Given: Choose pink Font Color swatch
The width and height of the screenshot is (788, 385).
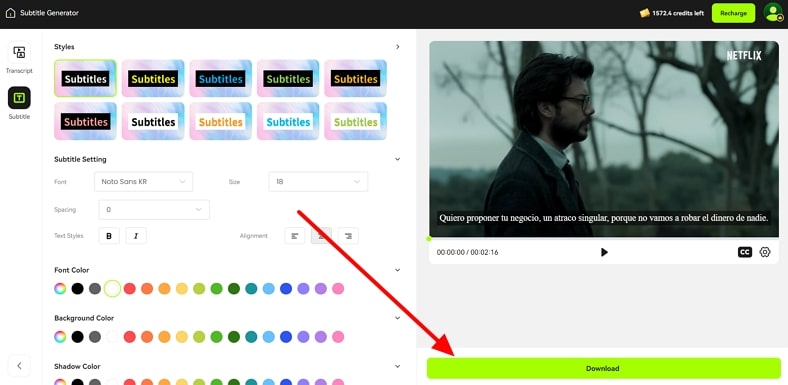Looking at the screenshot, I should (x=338, y=288).
